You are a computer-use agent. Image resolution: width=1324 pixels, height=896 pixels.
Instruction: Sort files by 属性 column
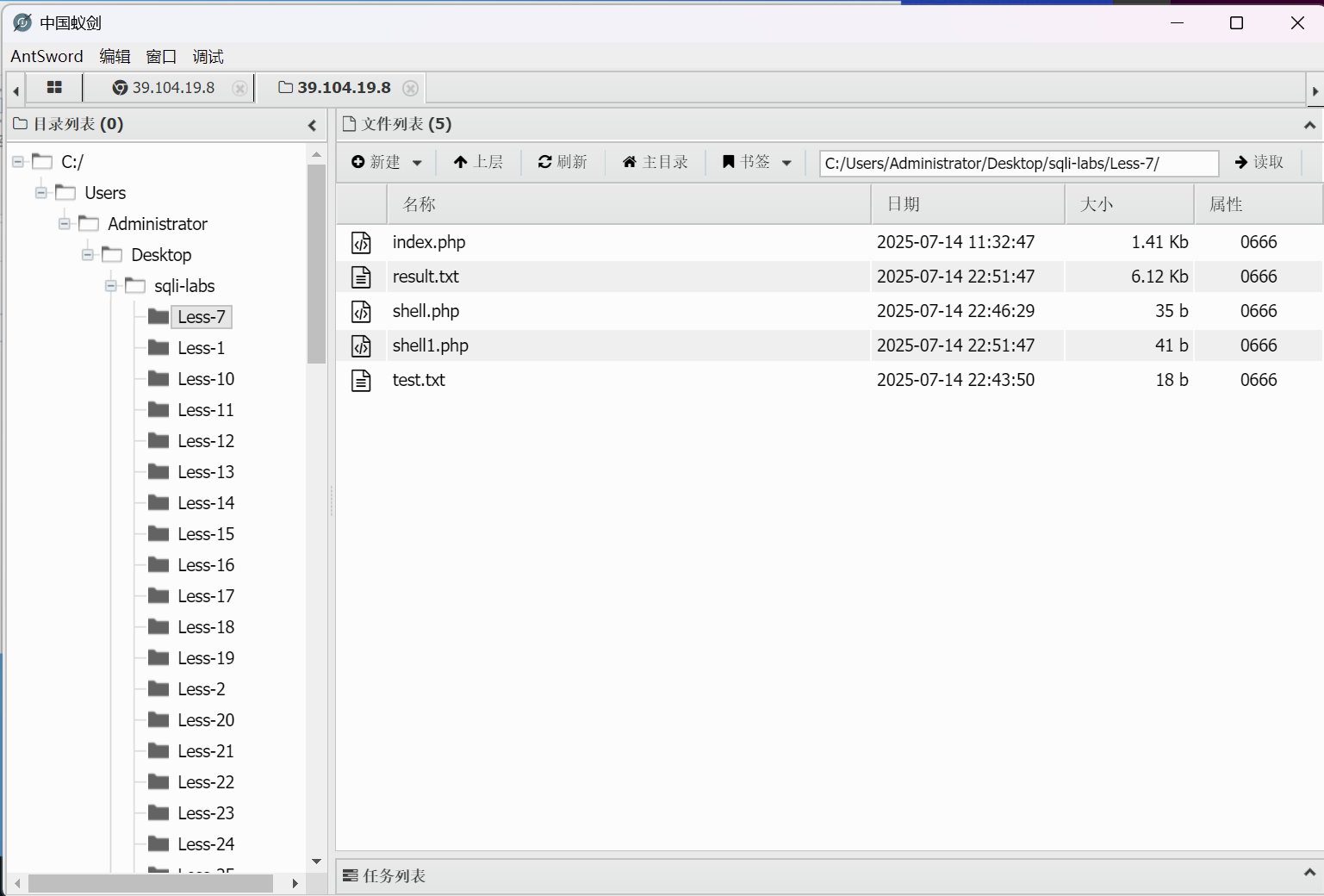(x=1258, y=204)
